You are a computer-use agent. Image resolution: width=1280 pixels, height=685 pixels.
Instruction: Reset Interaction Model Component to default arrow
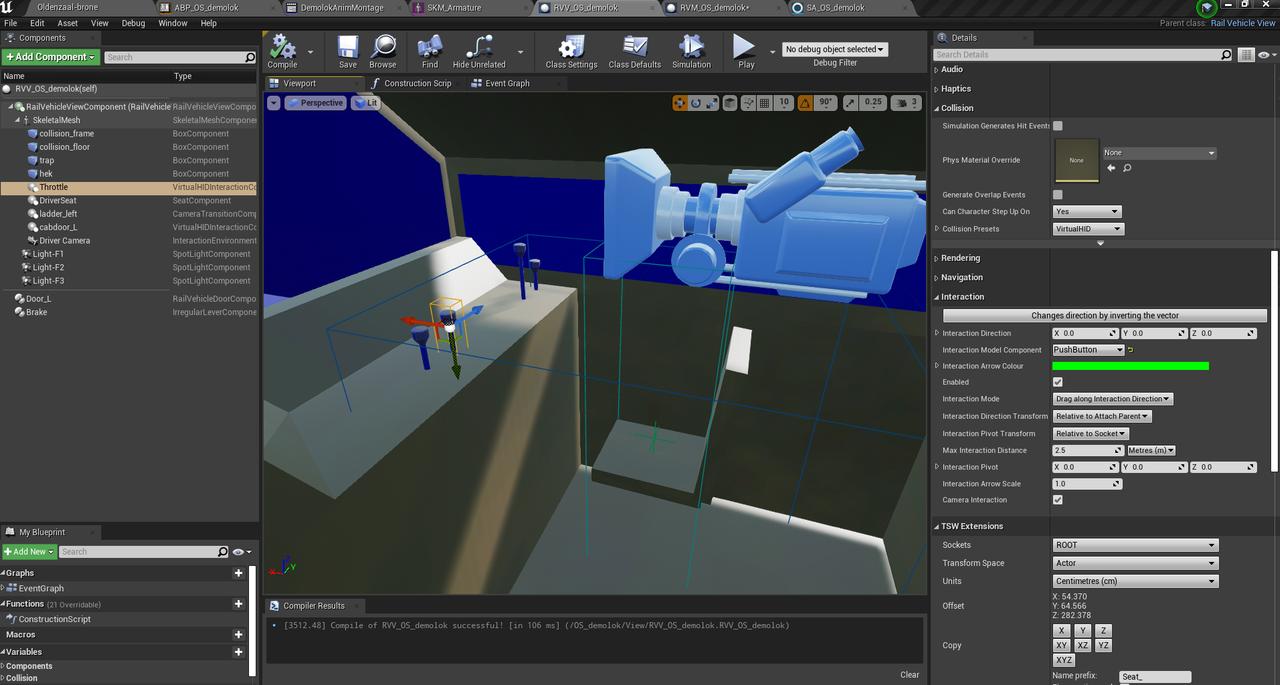pyautogui.click(x=1131, y=350)
